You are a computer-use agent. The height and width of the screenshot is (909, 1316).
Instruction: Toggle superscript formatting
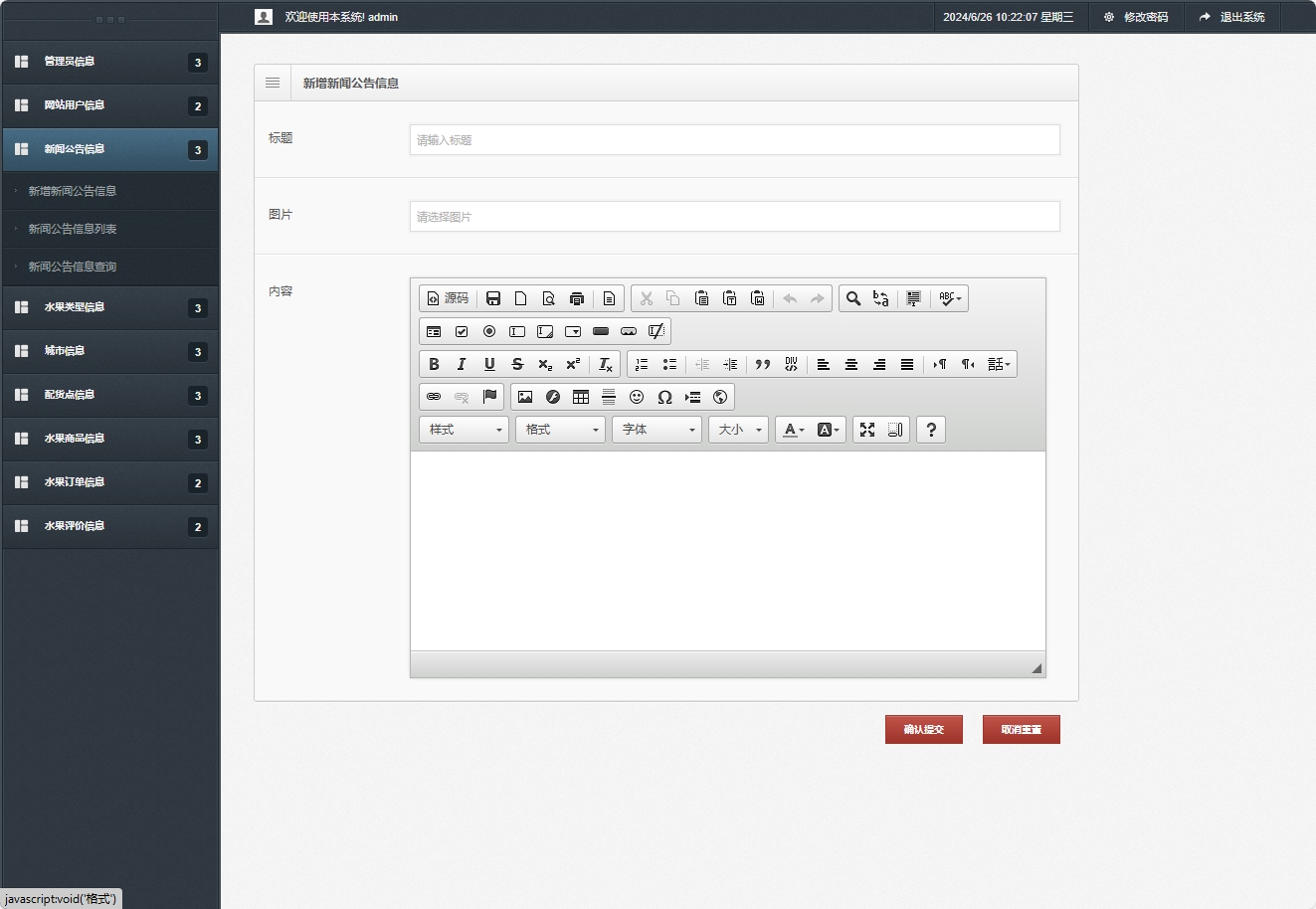(x=573, y=364)
